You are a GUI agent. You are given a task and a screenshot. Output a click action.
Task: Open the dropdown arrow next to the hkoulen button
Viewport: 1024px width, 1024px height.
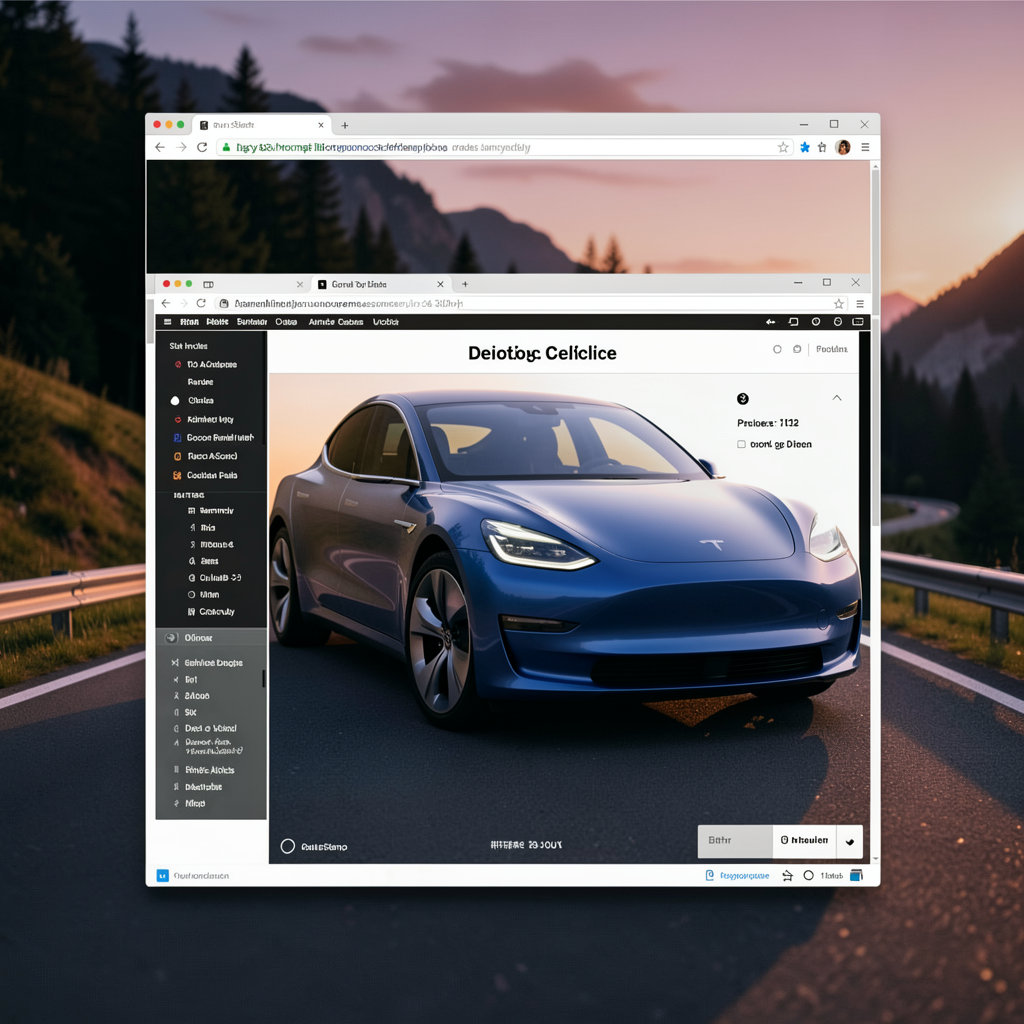click(x=850, y=842)
